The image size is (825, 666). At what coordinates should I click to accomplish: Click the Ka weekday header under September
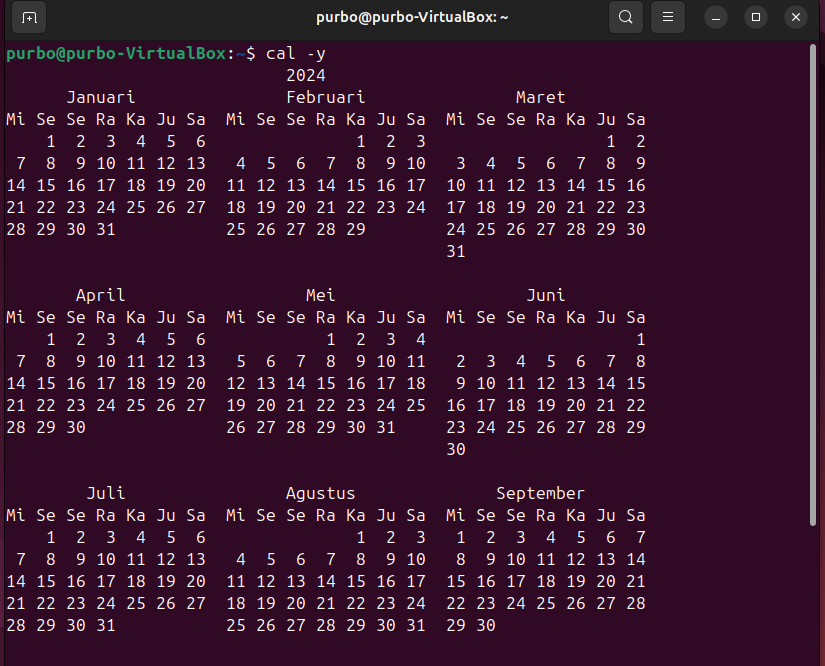coord(576,515)
